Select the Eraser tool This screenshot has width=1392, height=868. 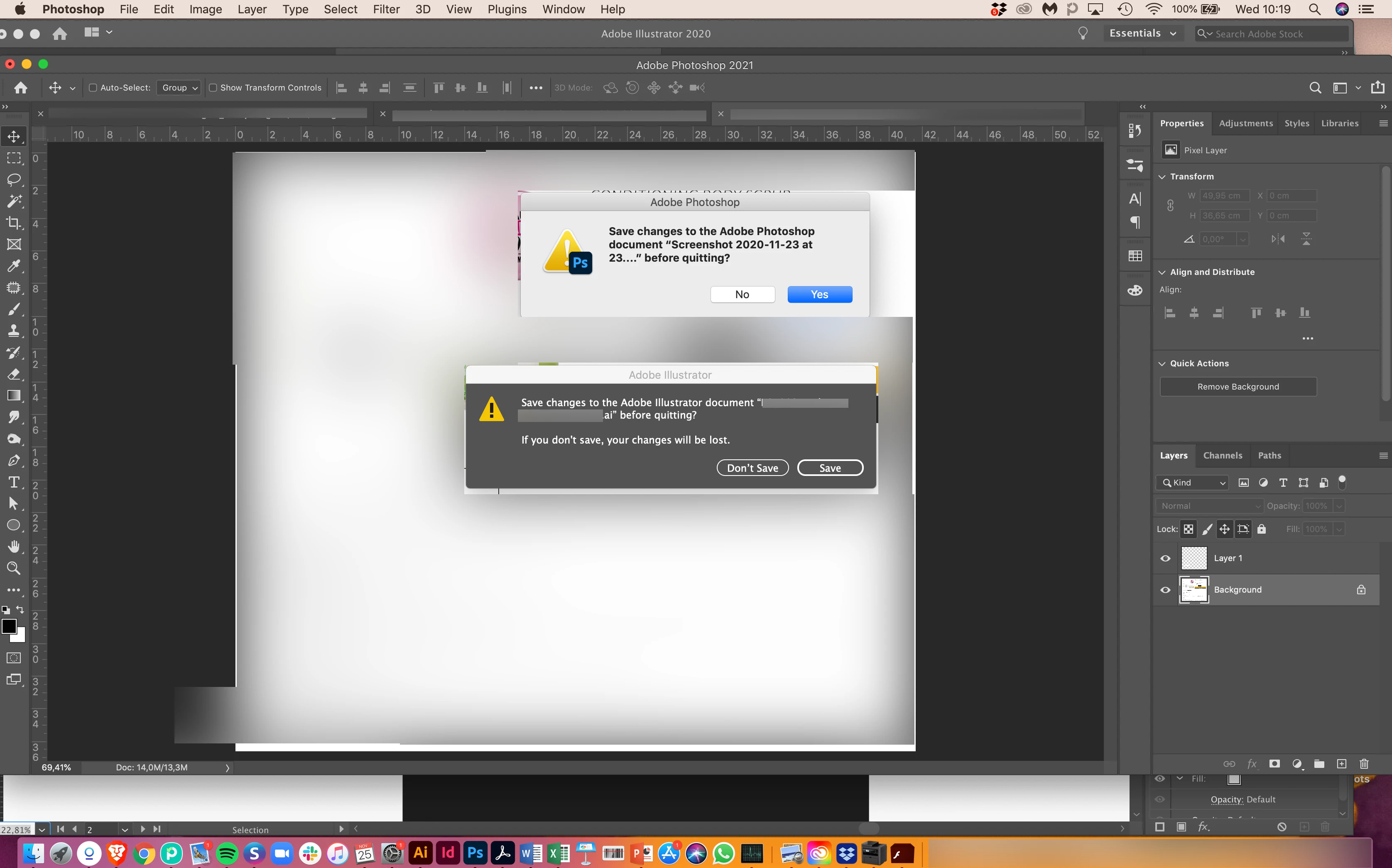(14, 374)
